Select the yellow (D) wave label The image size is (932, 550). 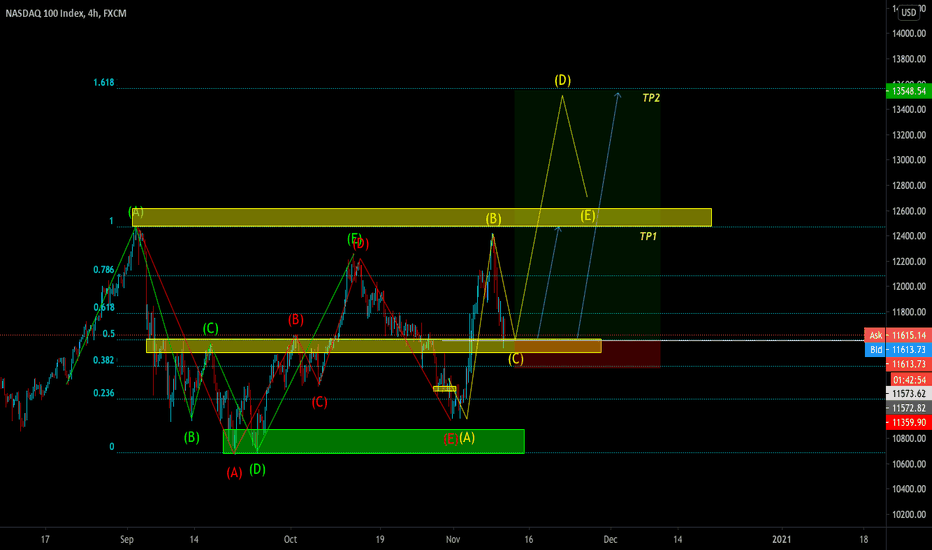point(562,80)
